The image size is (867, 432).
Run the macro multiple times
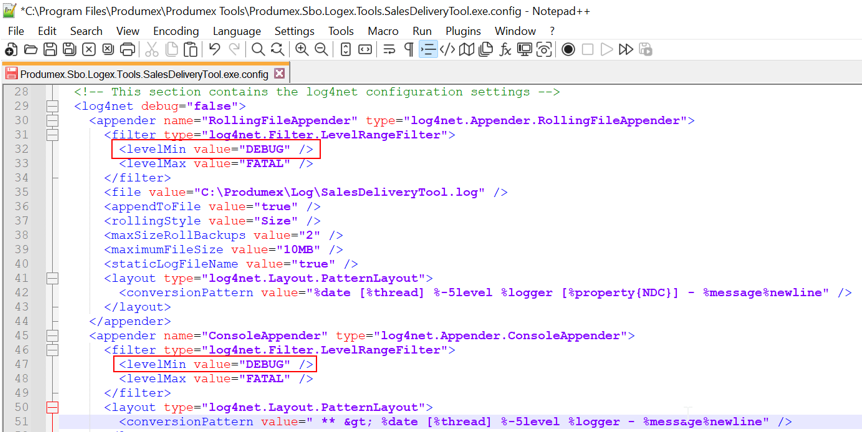(626, 50)
